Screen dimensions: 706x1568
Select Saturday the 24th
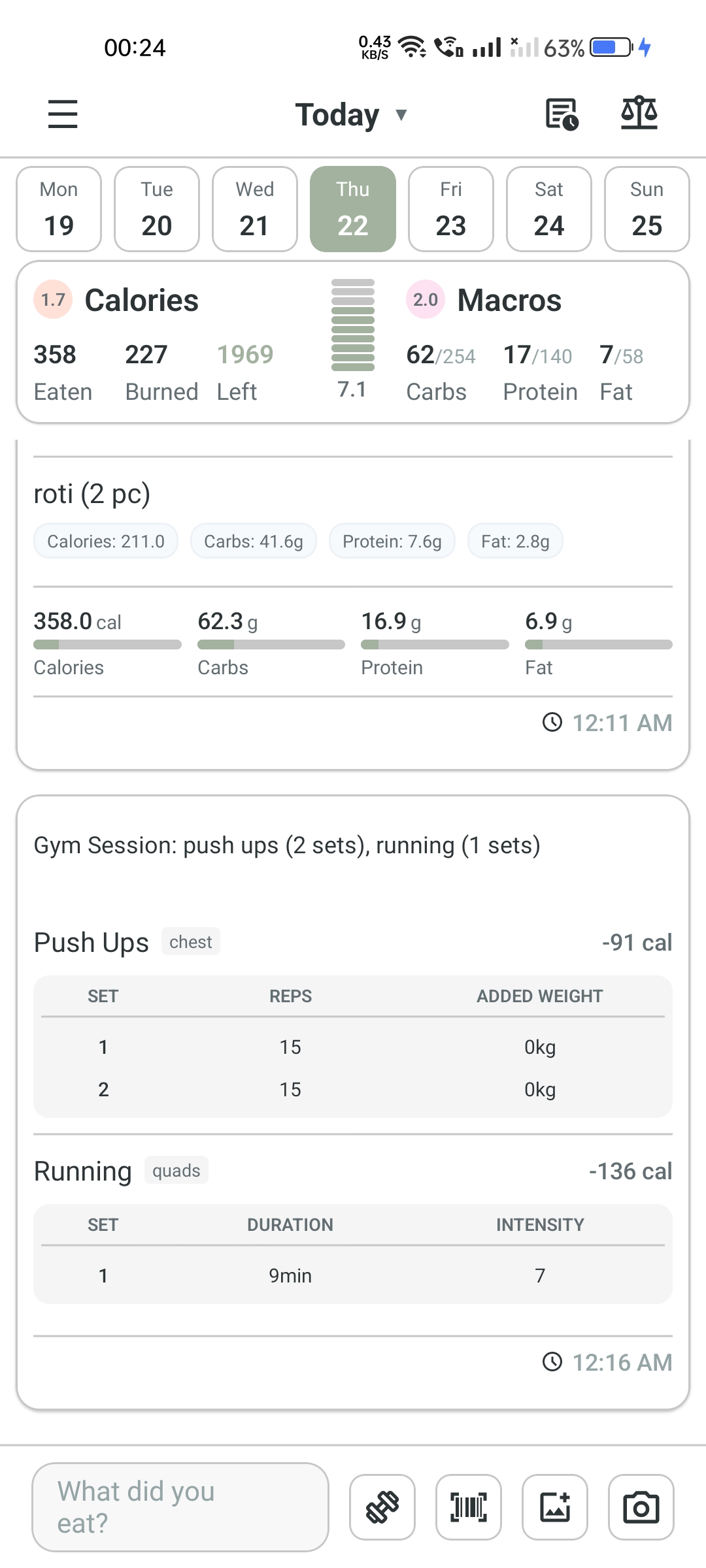(548, 208)
